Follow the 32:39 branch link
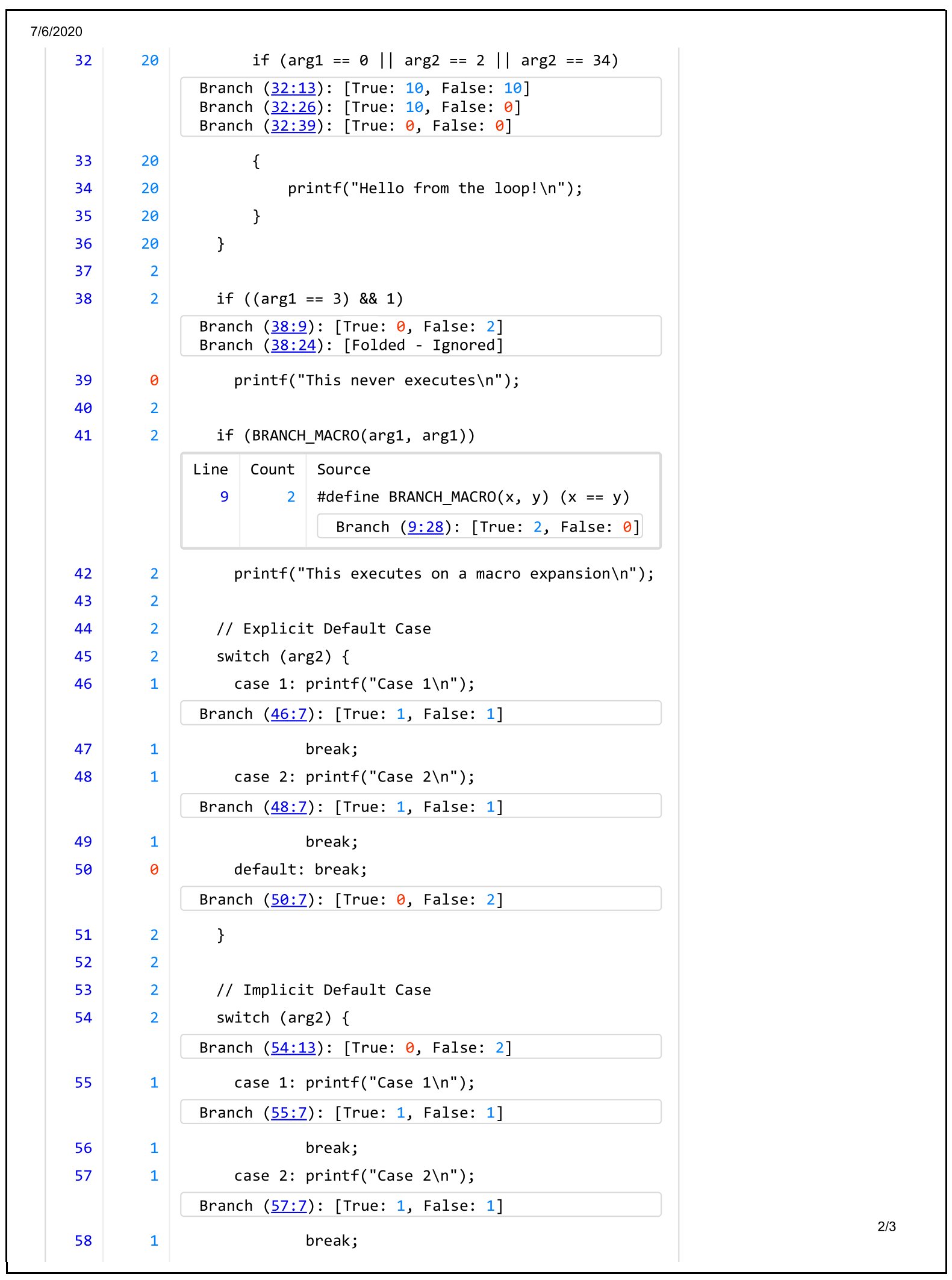Image resolution: width=952 pixels, height=1280 pixels. 293,126
